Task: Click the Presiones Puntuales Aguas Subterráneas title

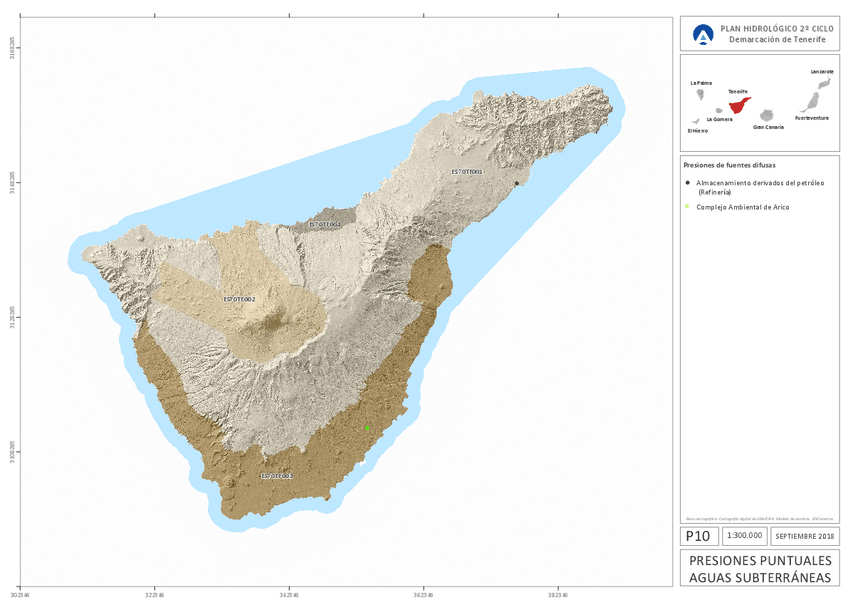Action: click(x=760, y=568)
